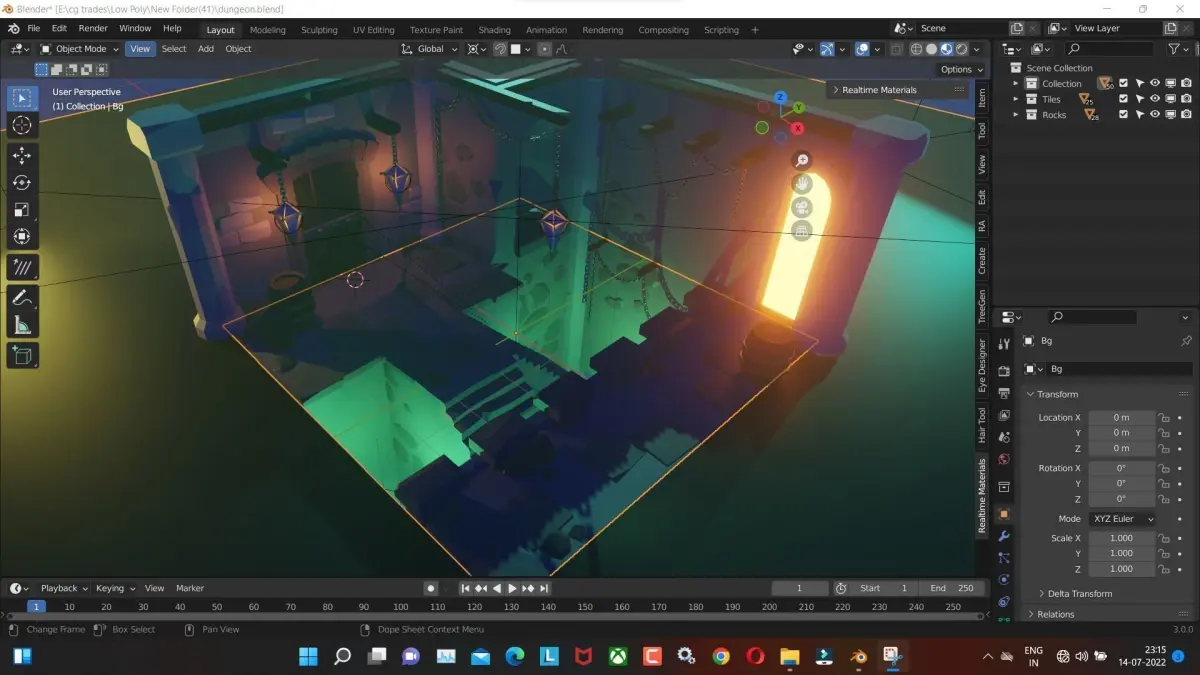1200x675 pixels.
Task: Open the Render properties tab icon
Action: 1004,370
